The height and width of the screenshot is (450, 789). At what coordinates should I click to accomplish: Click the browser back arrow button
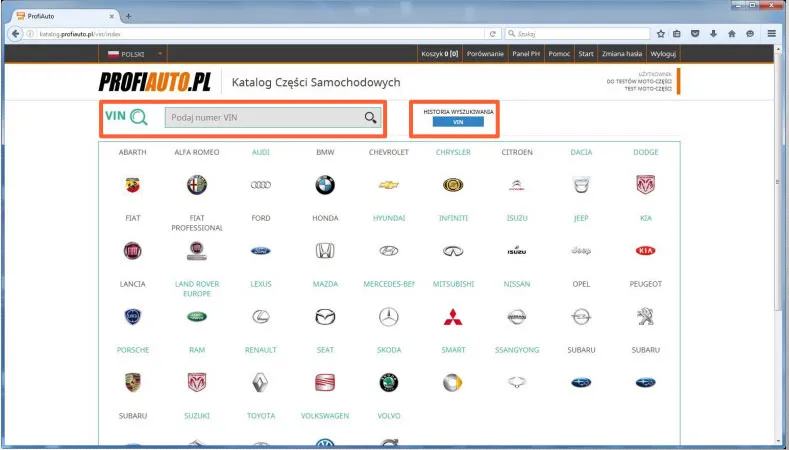coord(15,34)
